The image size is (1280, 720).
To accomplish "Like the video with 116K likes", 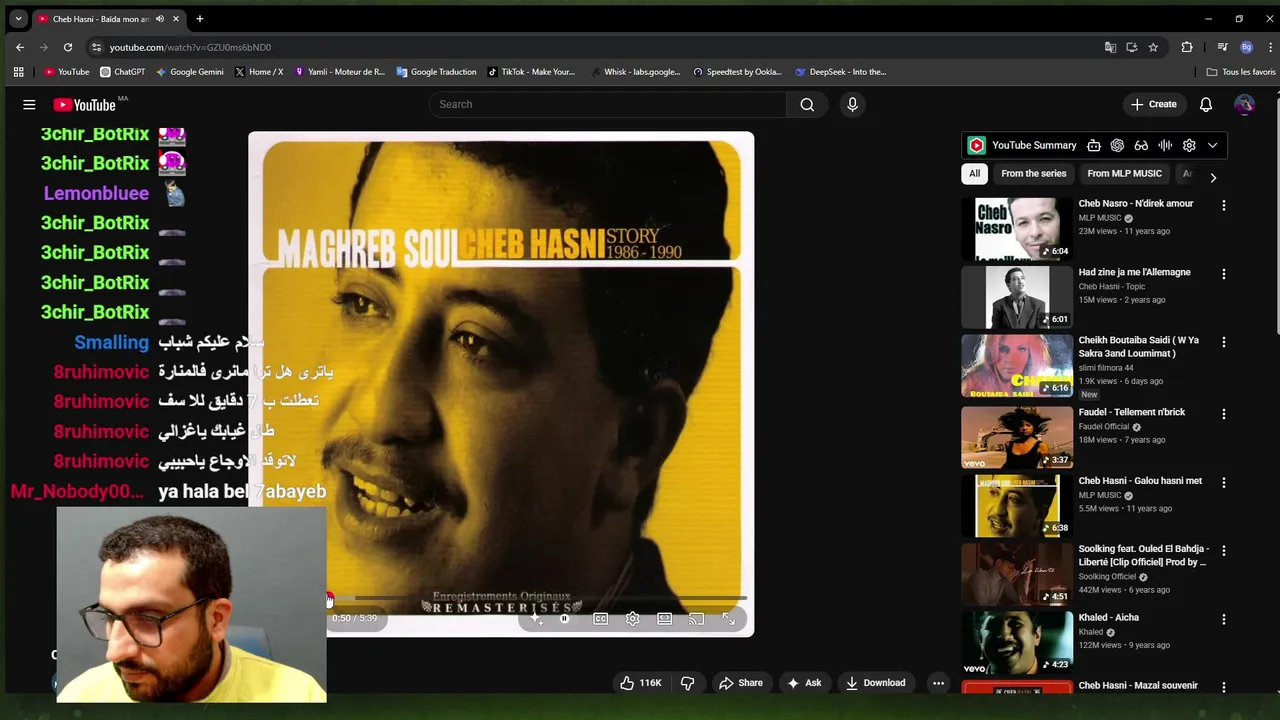I will [x=640, y=683].
